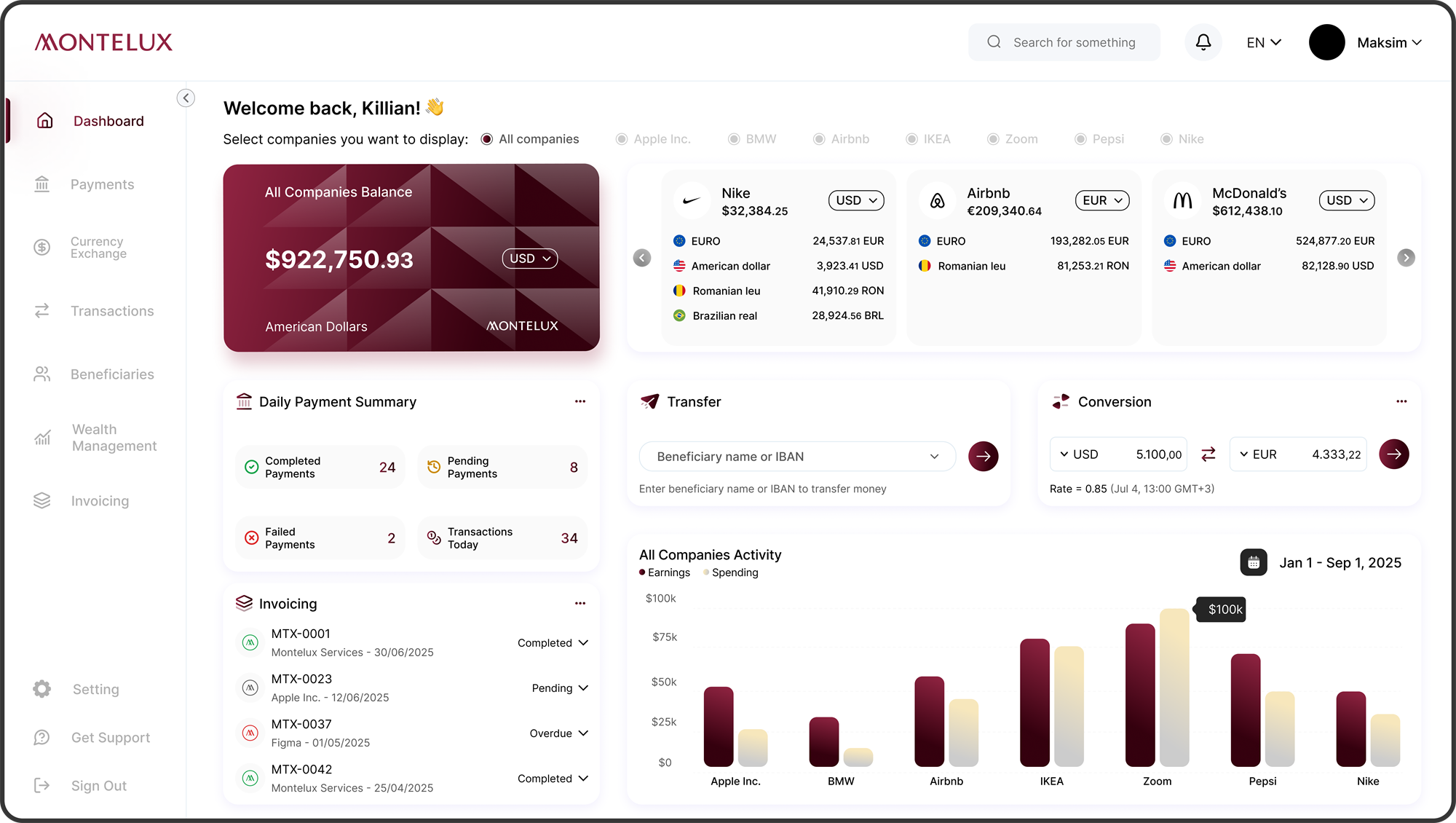Select the BMW company radio button
Viewport: 1456px width, 823px height.
(x=734, y=139)
